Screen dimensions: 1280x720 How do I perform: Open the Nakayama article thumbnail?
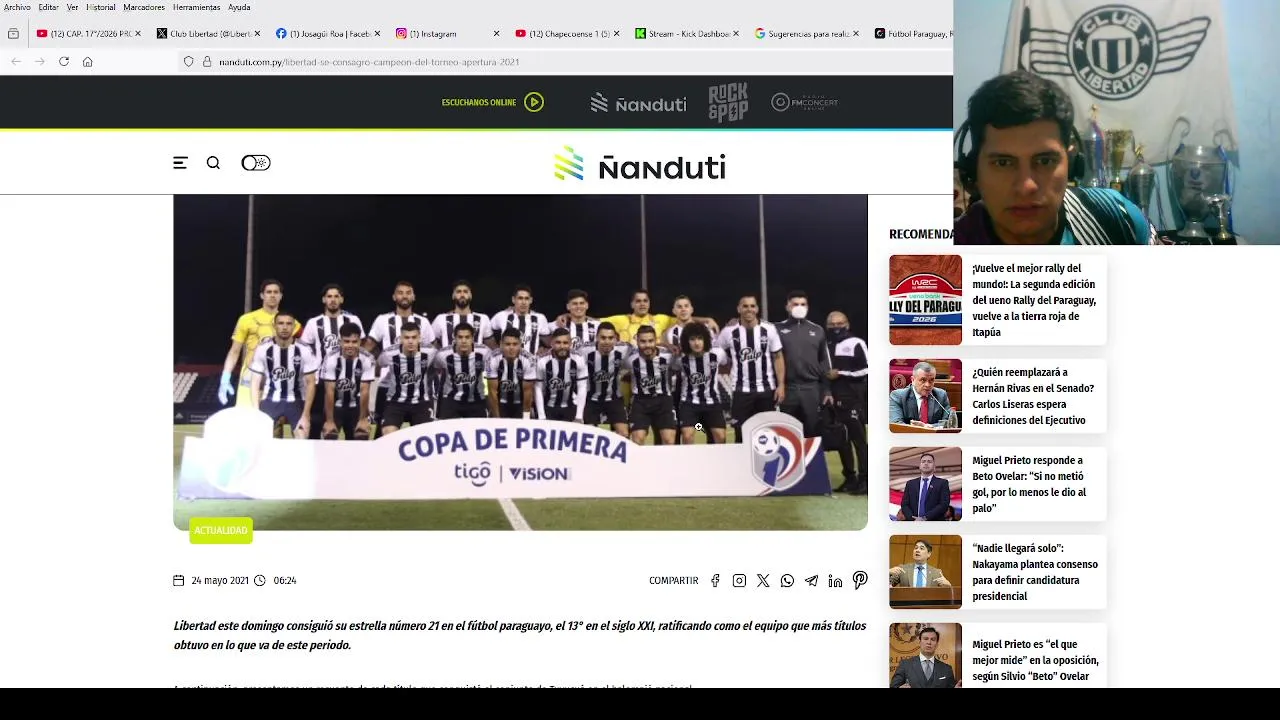925,572
